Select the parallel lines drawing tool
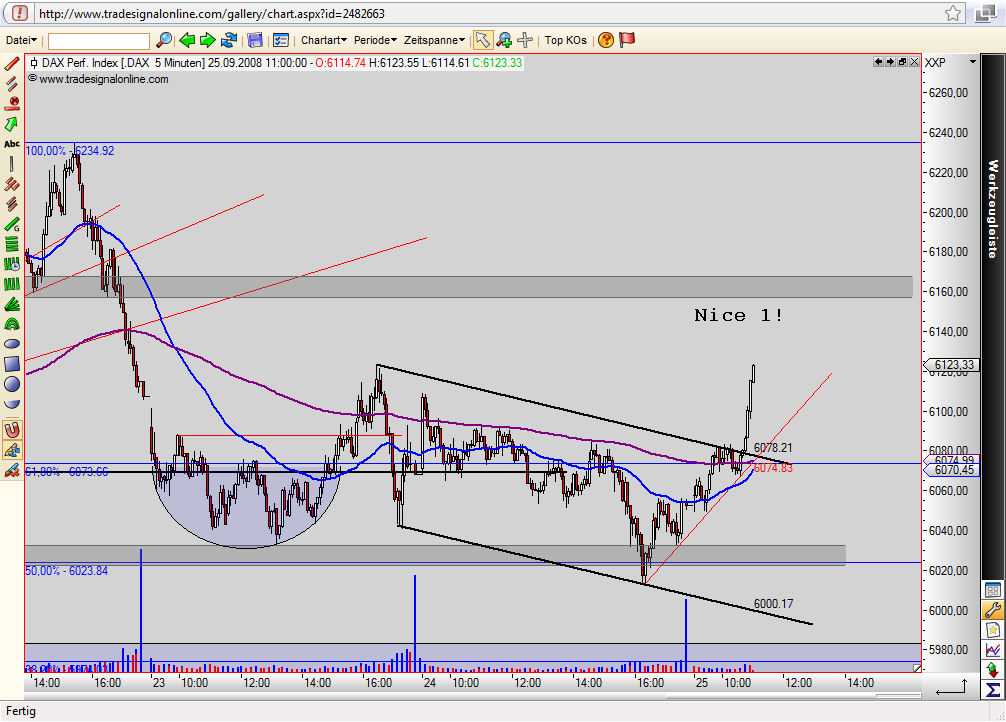 [12, 83]
